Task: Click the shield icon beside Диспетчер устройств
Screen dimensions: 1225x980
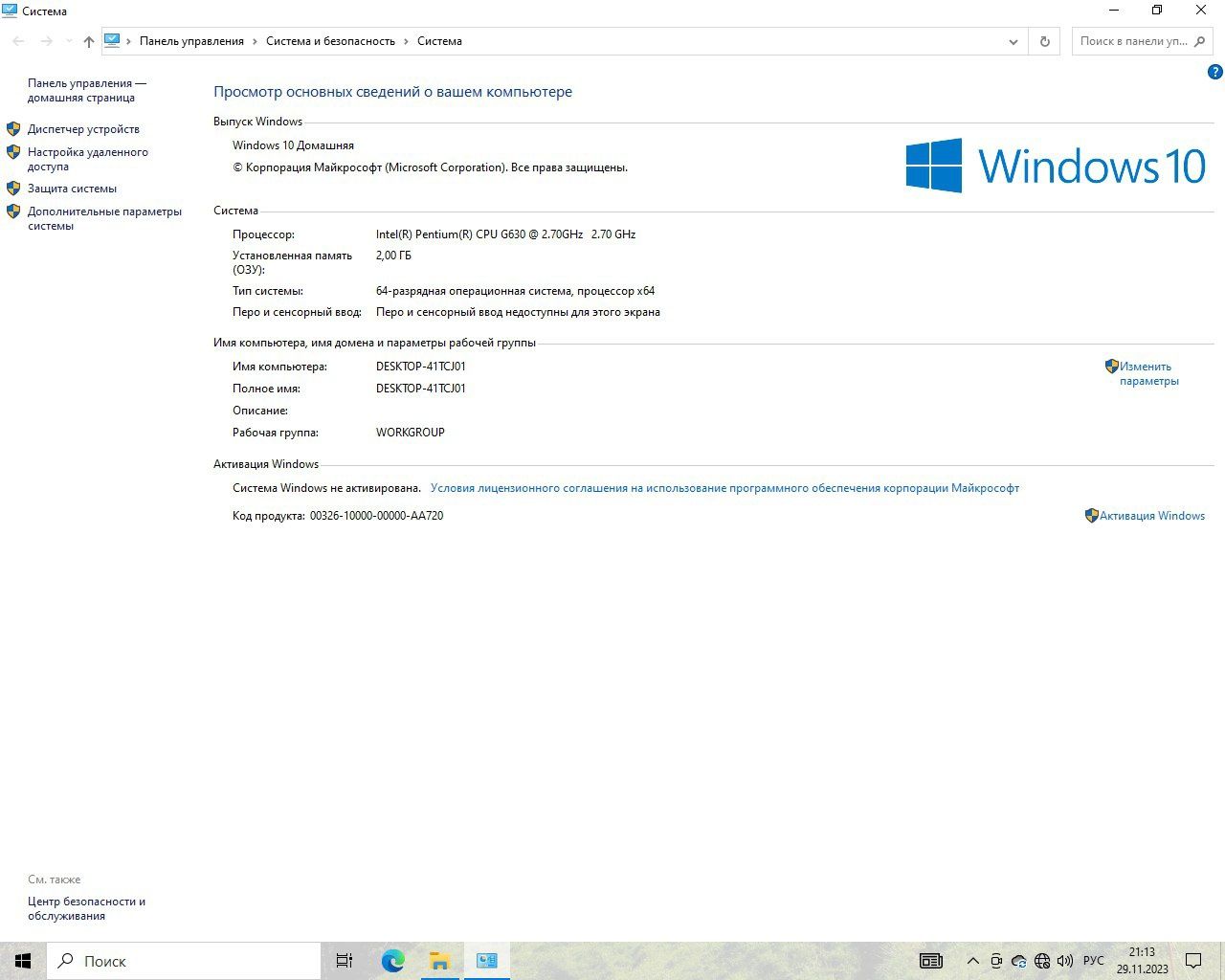Action: point(13,128)
